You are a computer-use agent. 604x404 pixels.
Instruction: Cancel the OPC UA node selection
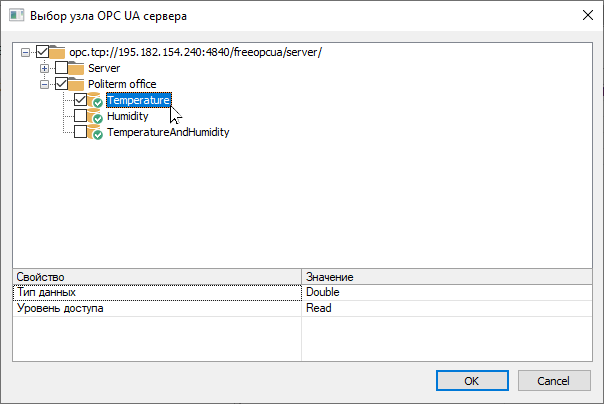tap(553, 381)
